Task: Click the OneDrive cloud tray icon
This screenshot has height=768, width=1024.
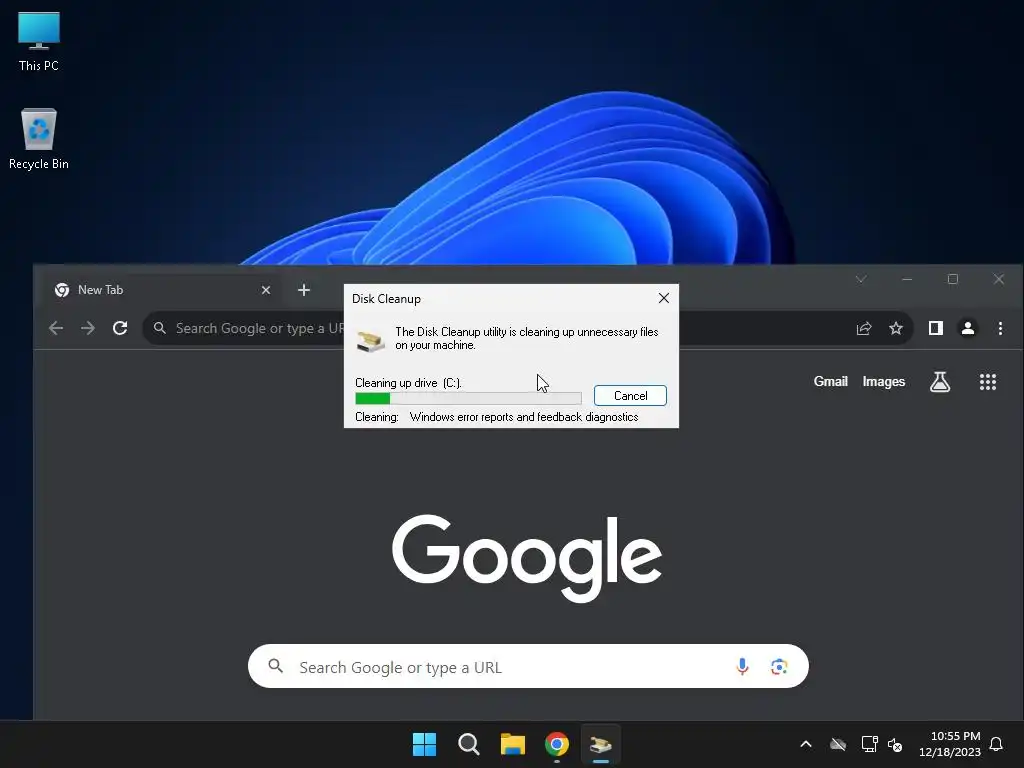Action: [x=838, y=744]
